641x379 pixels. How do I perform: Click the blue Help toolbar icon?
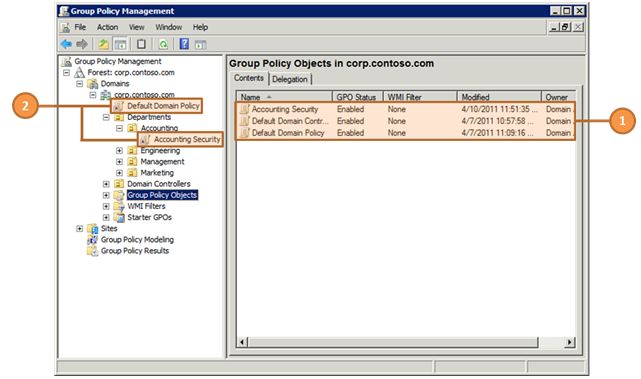184,44
